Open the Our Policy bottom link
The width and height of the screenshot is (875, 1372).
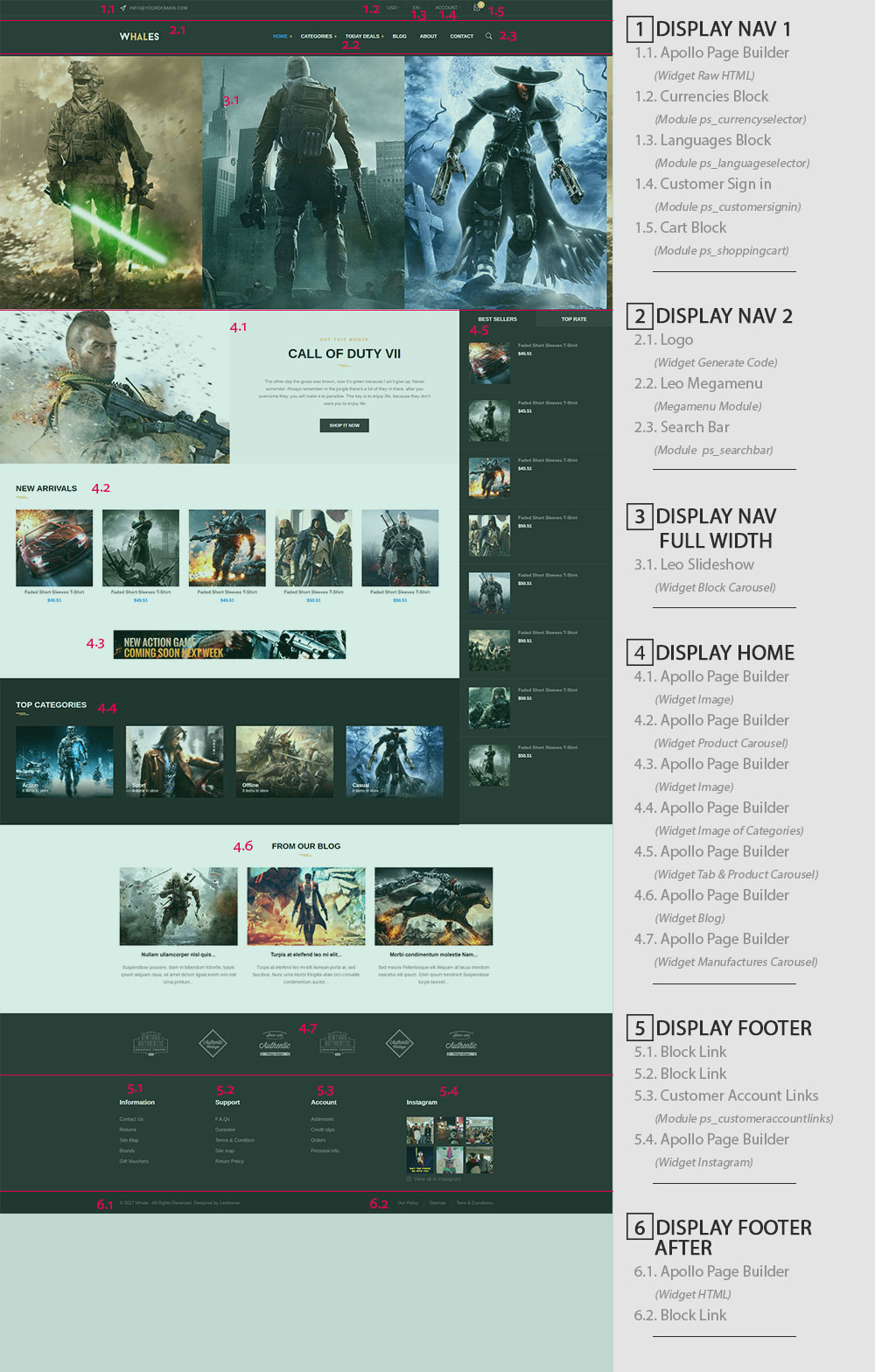coord(408,1203)
